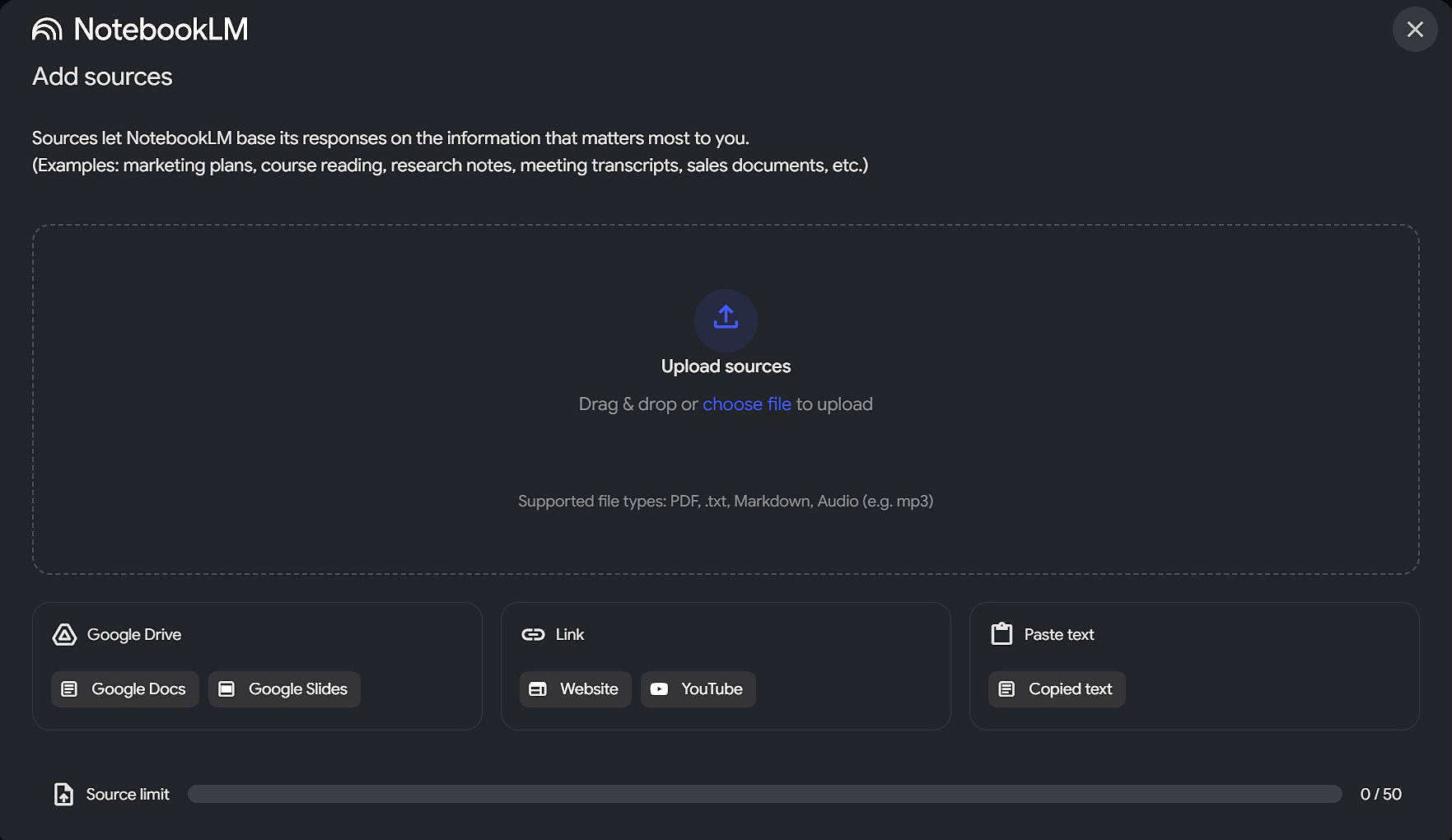Click the Source limit progress bar

click(764, 794)
